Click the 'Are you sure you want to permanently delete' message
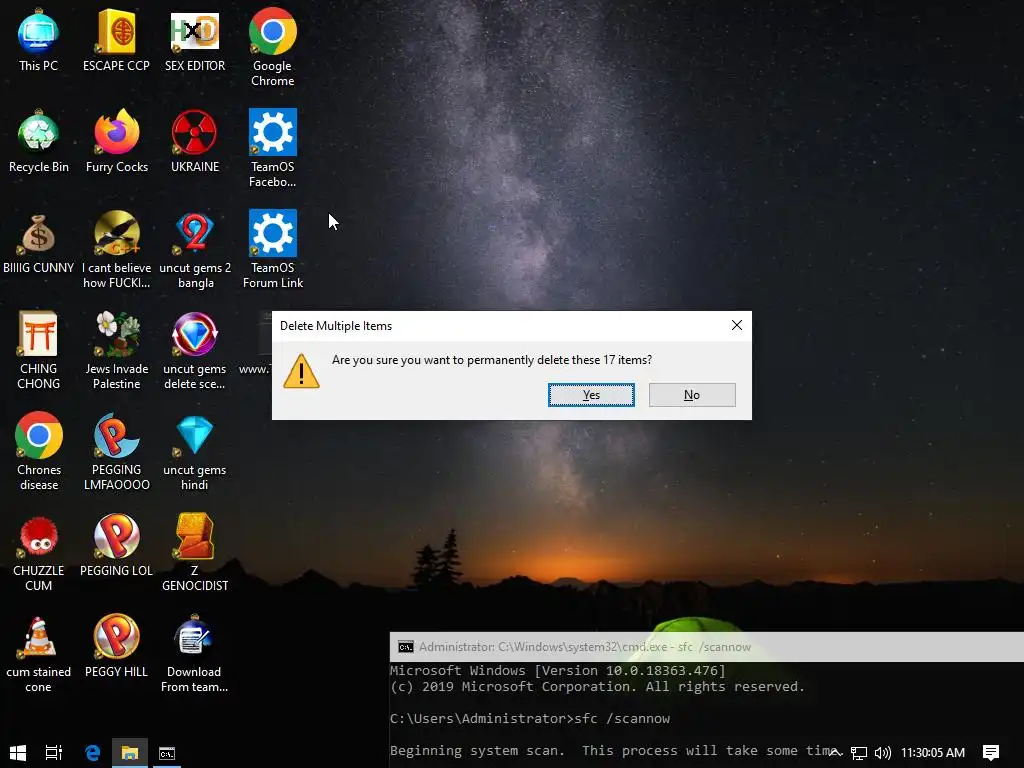Image resolution: width=1024 pixels, height=768 pixels. 492,360
